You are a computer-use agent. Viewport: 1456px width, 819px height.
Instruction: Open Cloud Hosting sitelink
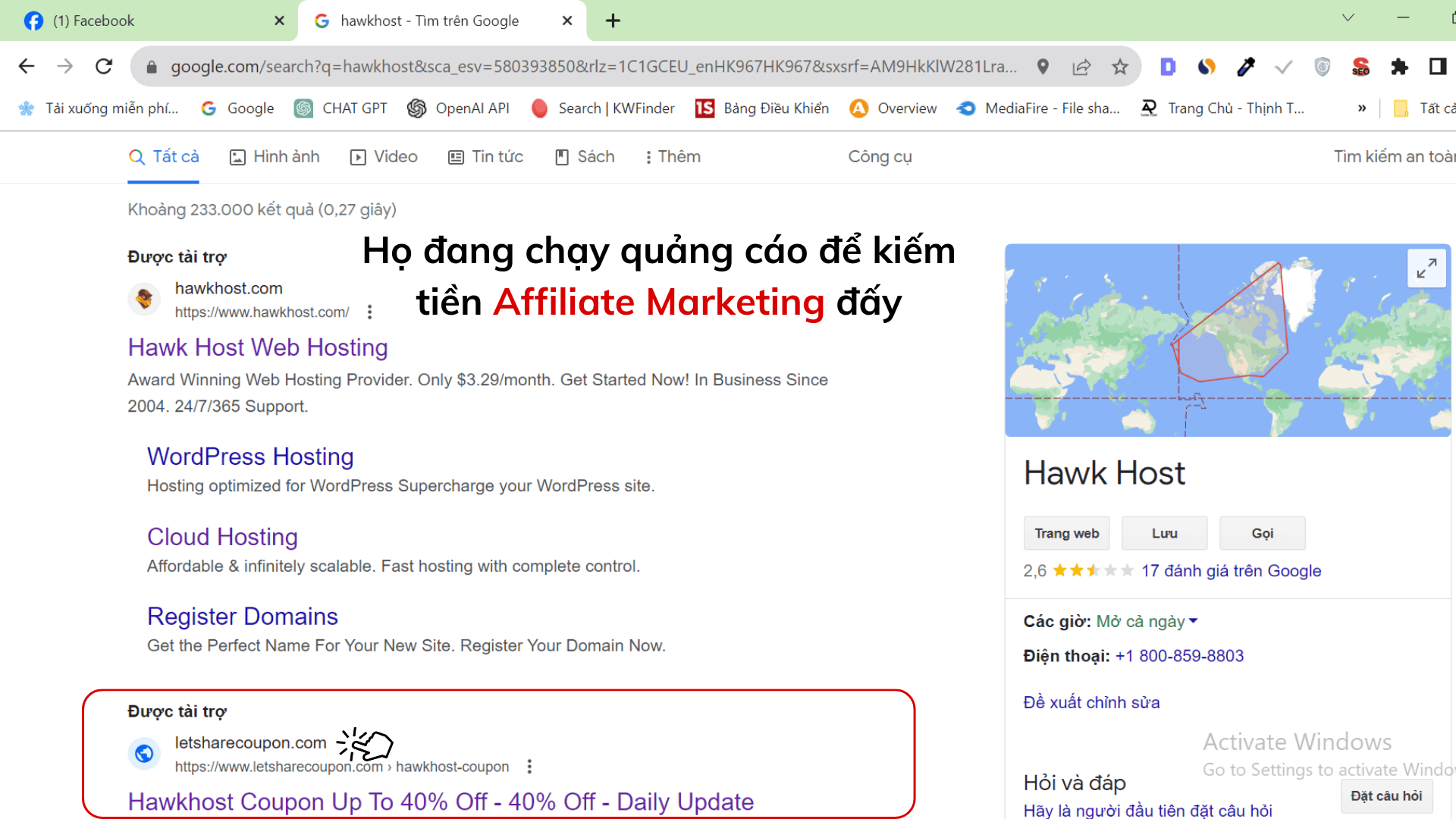click(222, 537)
